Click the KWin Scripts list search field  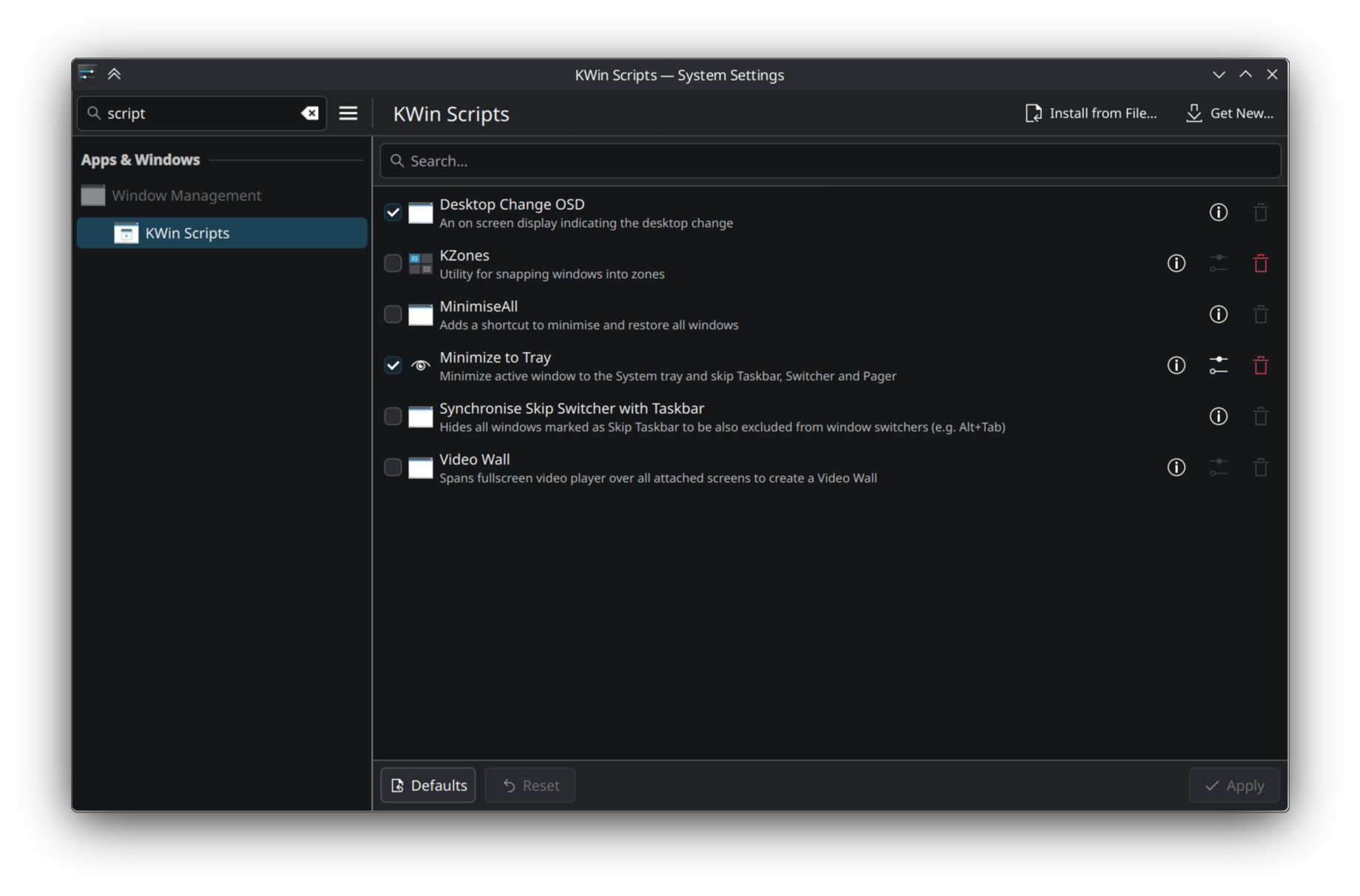tap(830, 161)
